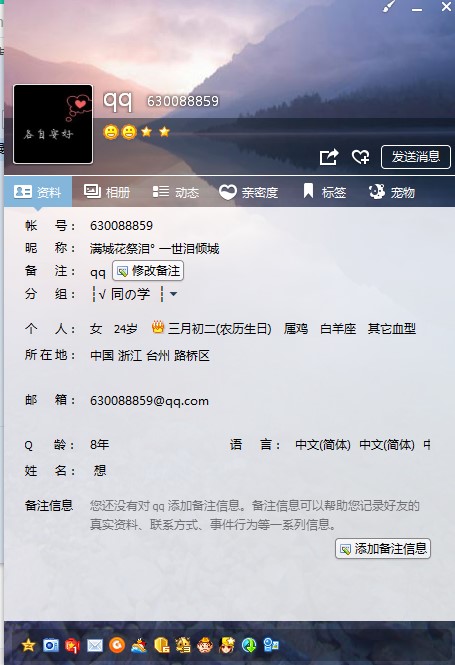Click the 发送消息 send message button
Viewport: 455px width, 665px height.
tap(416, 157)
